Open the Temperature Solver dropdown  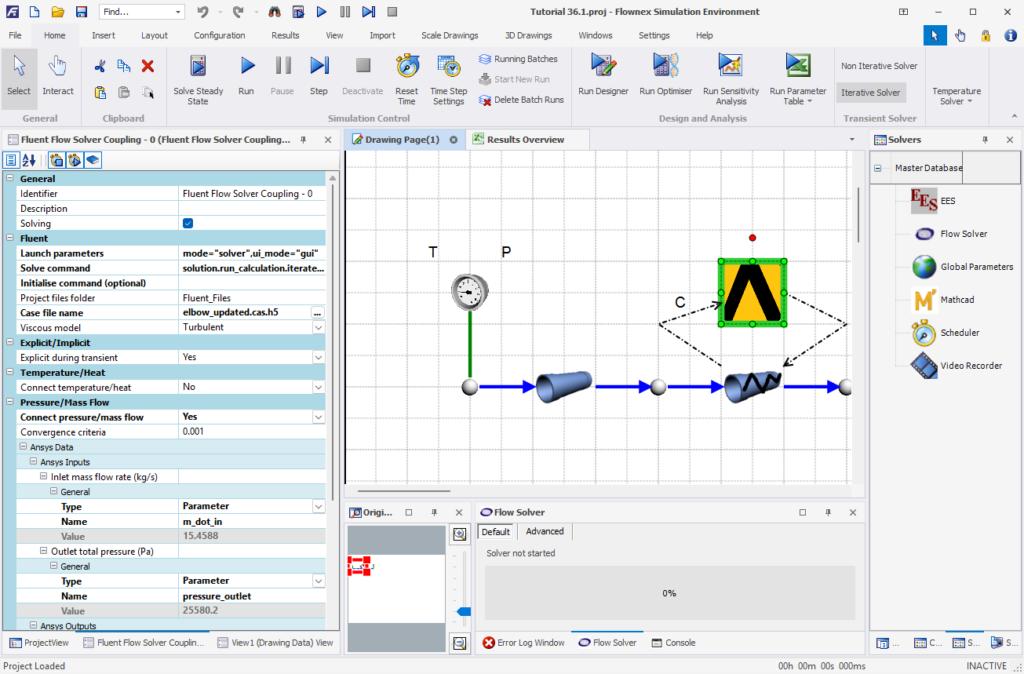click(956, 96)
